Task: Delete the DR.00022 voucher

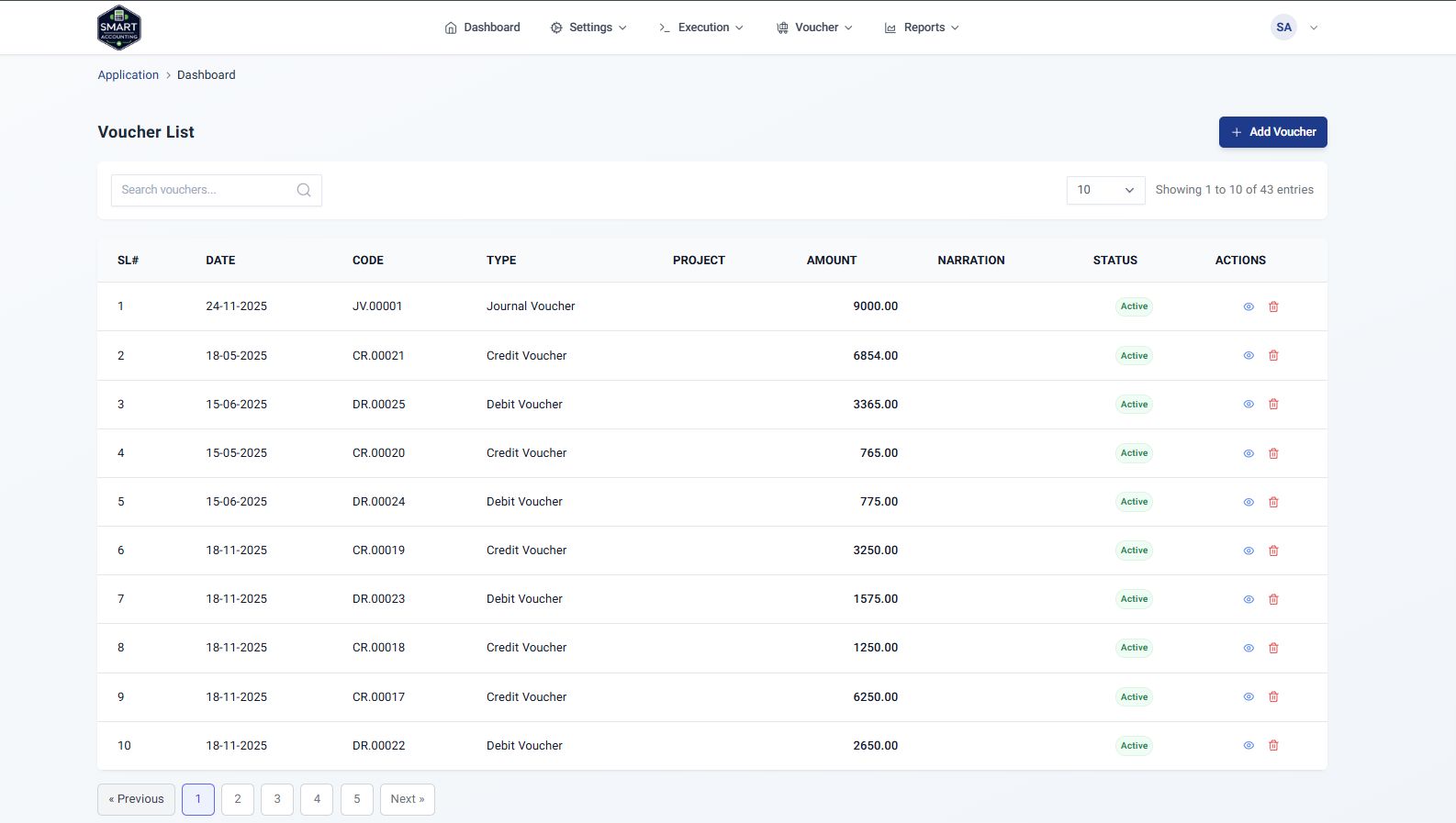Action: pyautogui.click(x=1273, y=746)
